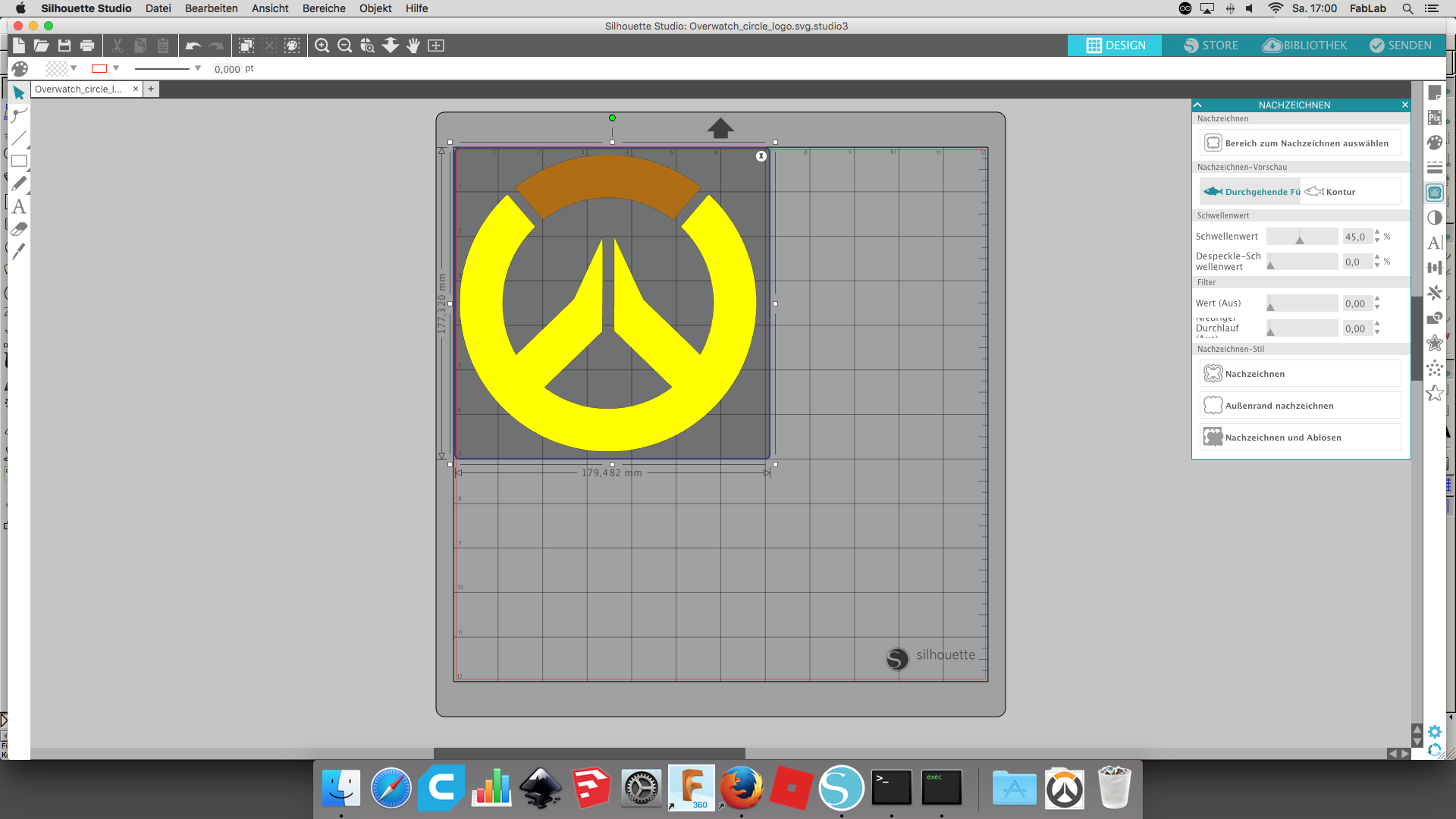This screenshot has height=819, width=1456.
Task: Open the Datei menu
Action: pyautogui.click(x=158, y=8)
